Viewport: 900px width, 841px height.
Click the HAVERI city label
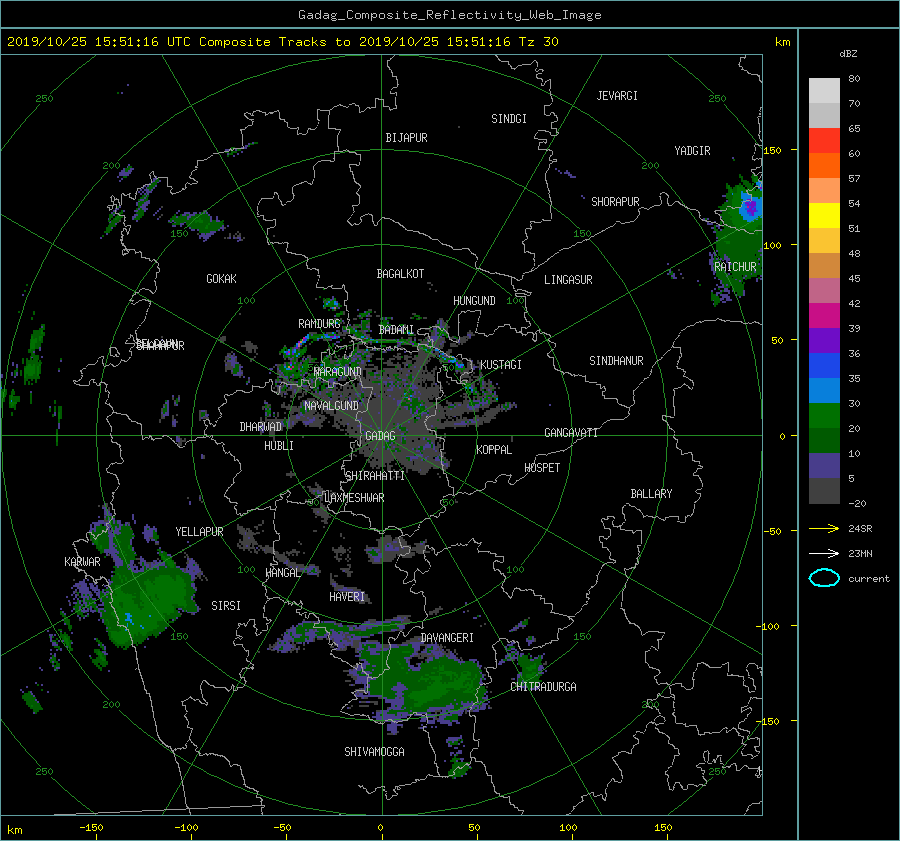point(347,597)
